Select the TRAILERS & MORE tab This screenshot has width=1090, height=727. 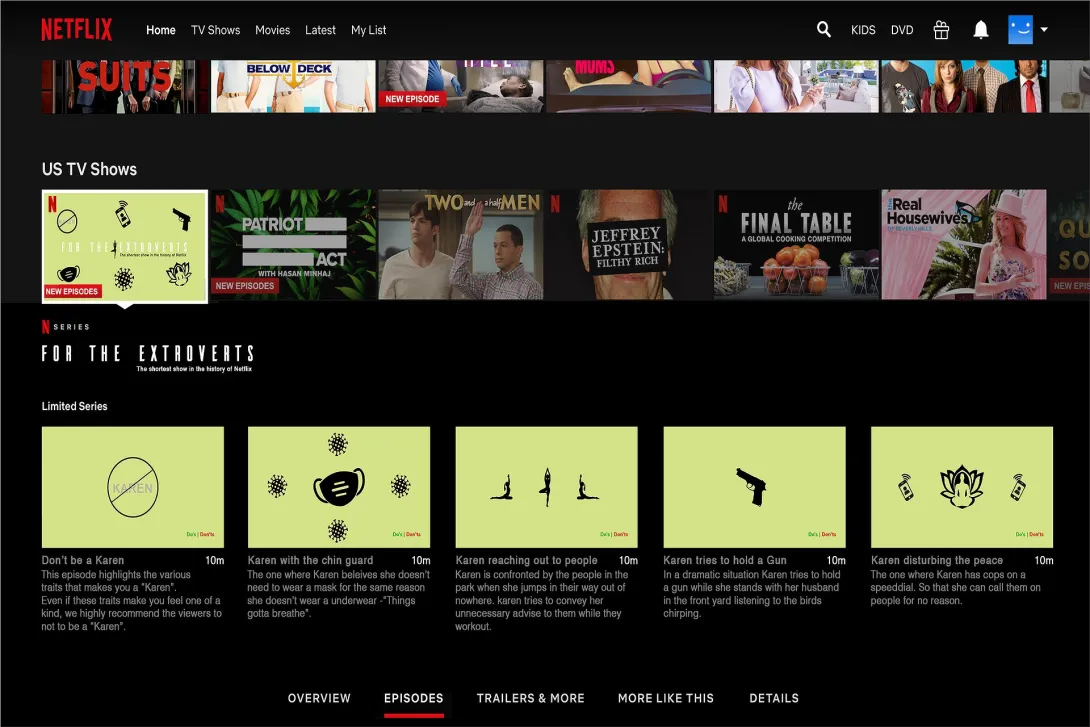click(530, 698)
